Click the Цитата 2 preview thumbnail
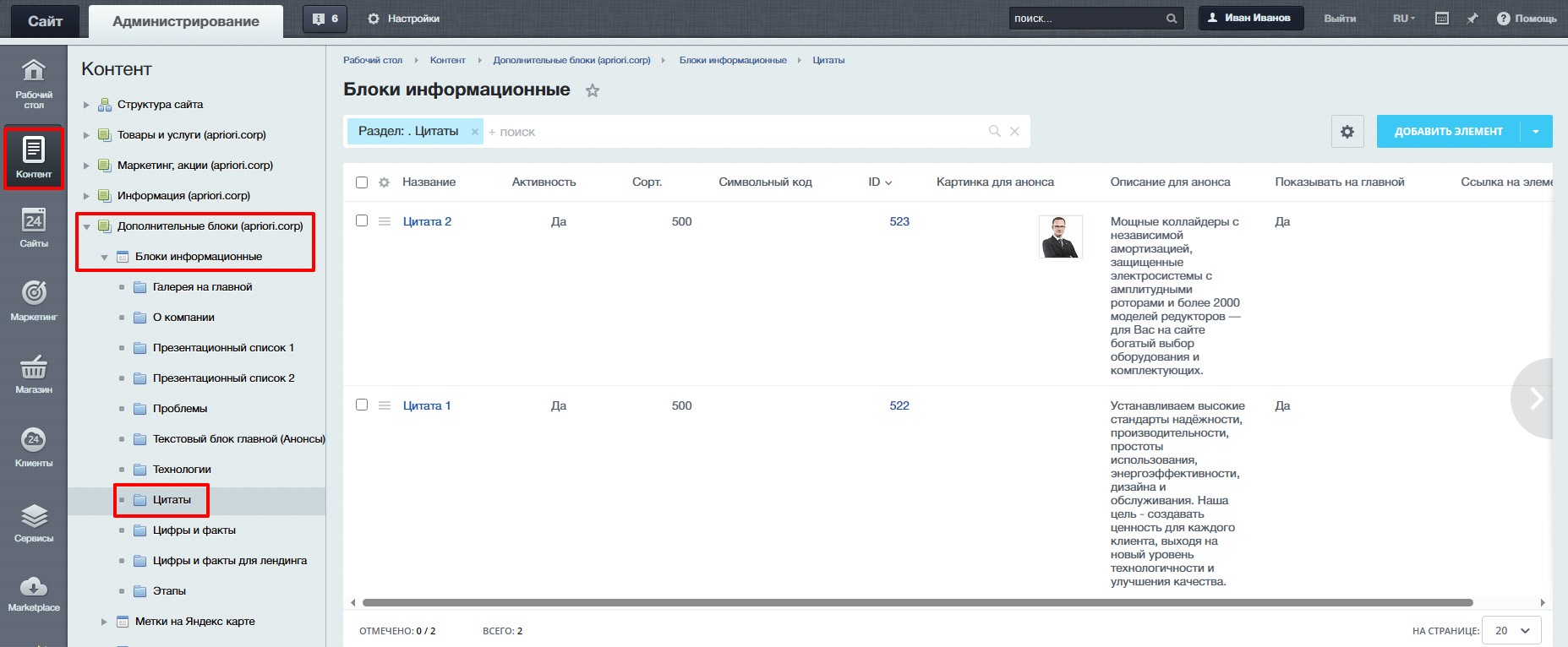This screenshot has height=647, width=1568. [1060, 237]
